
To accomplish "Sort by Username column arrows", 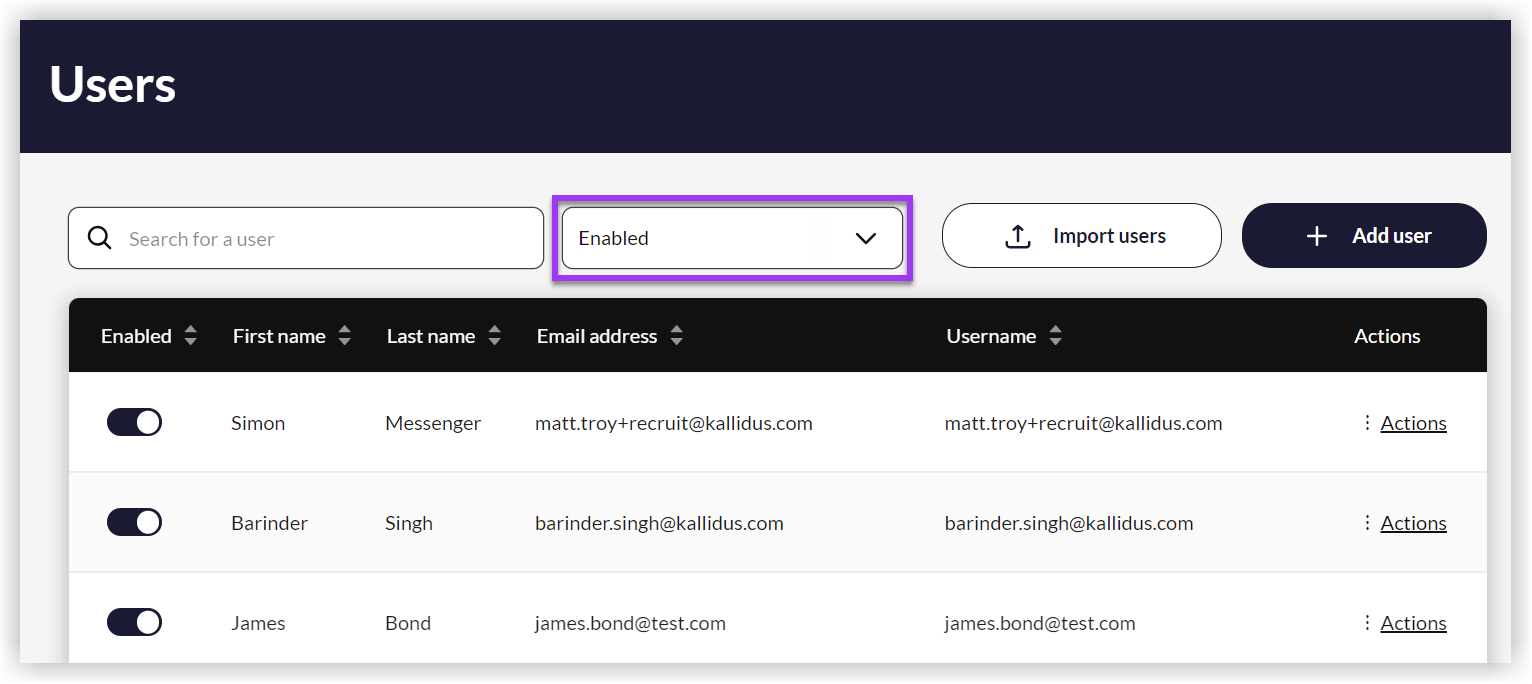I will click(1055, 336).
